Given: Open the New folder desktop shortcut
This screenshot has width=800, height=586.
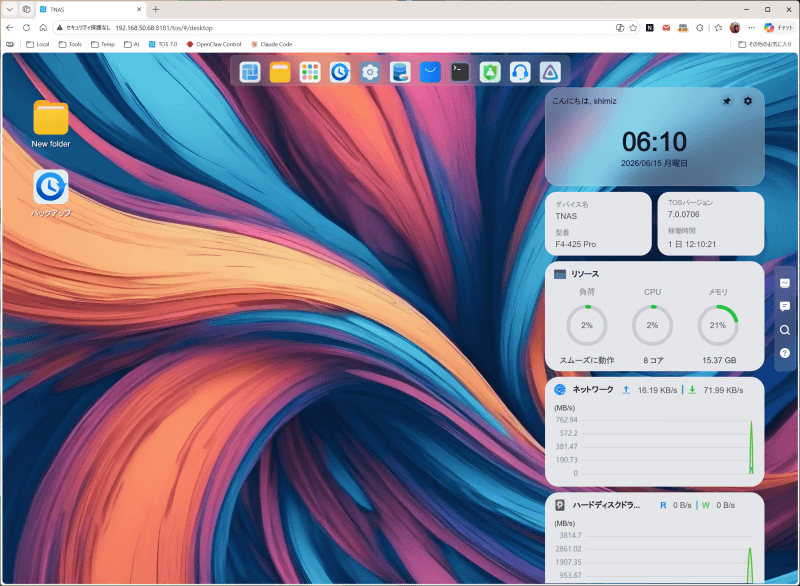Looking at the screenshot, I should click(x=51, y=124).
